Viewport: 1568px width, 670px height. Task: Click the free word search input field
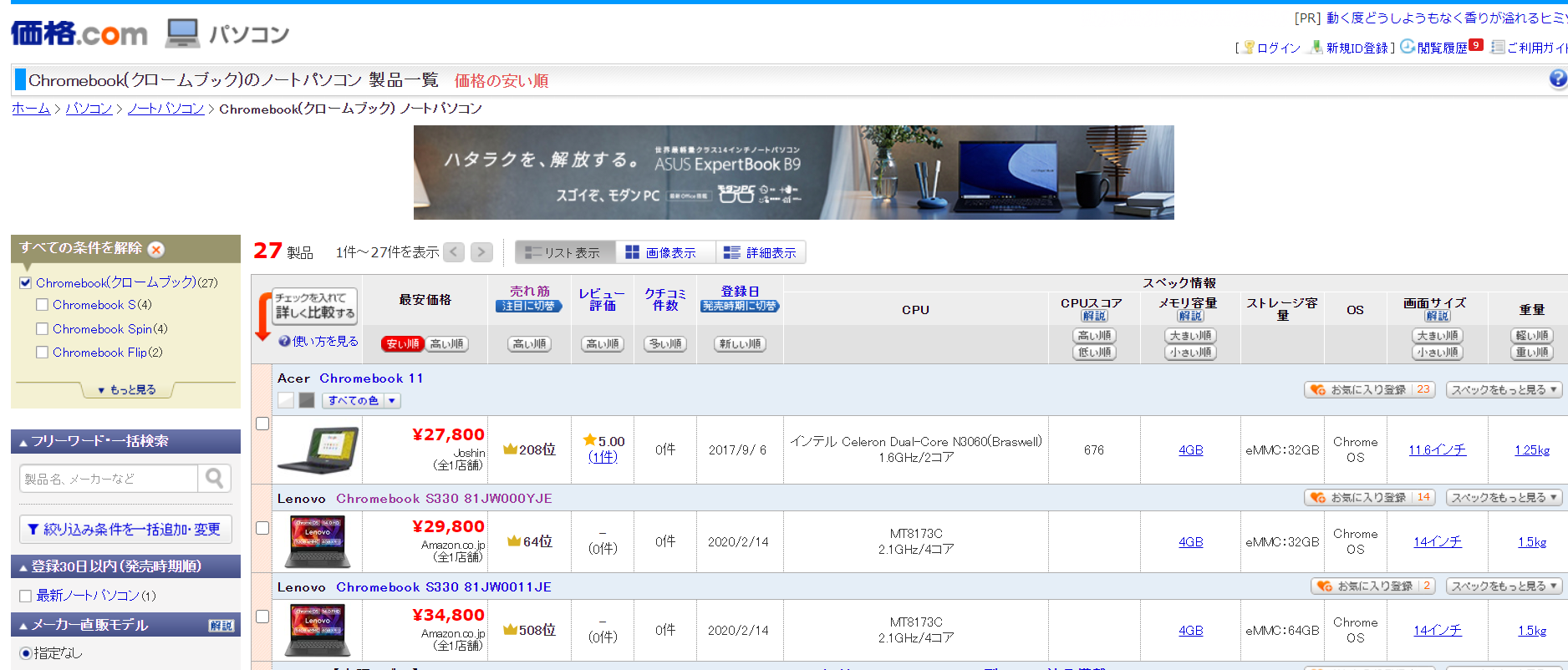109,478
